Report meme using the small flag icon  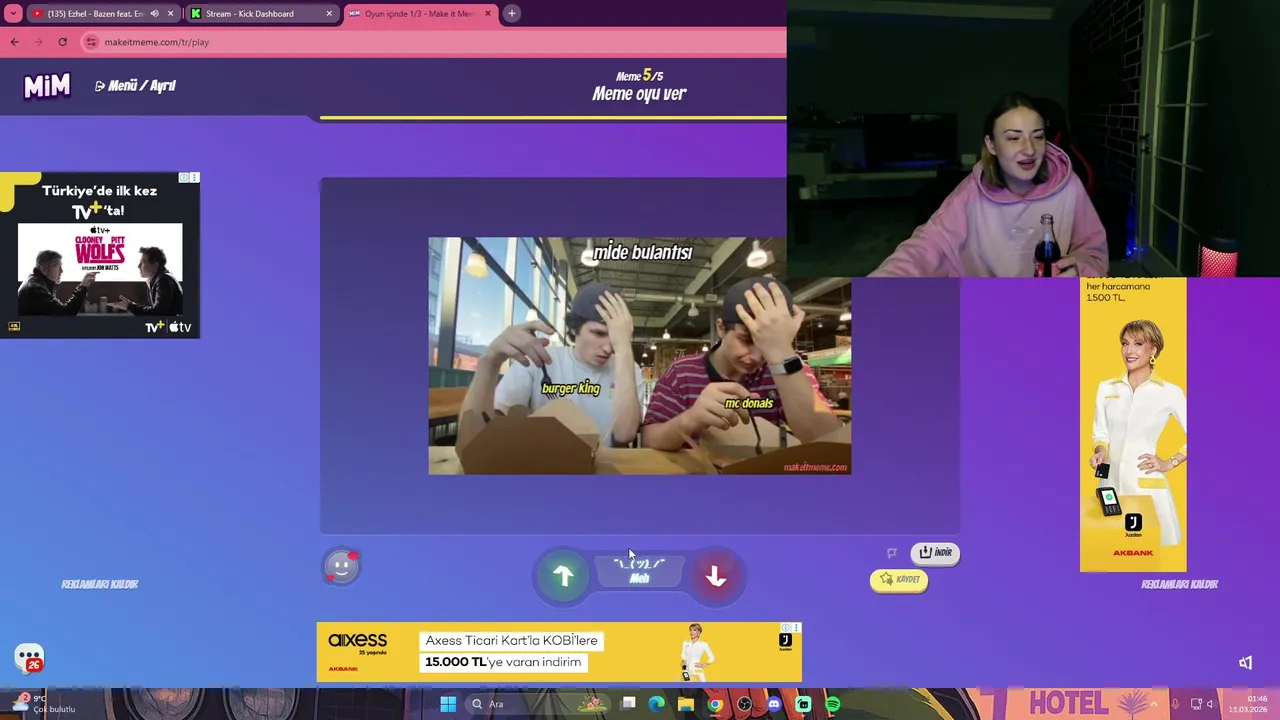coord(891,552)
